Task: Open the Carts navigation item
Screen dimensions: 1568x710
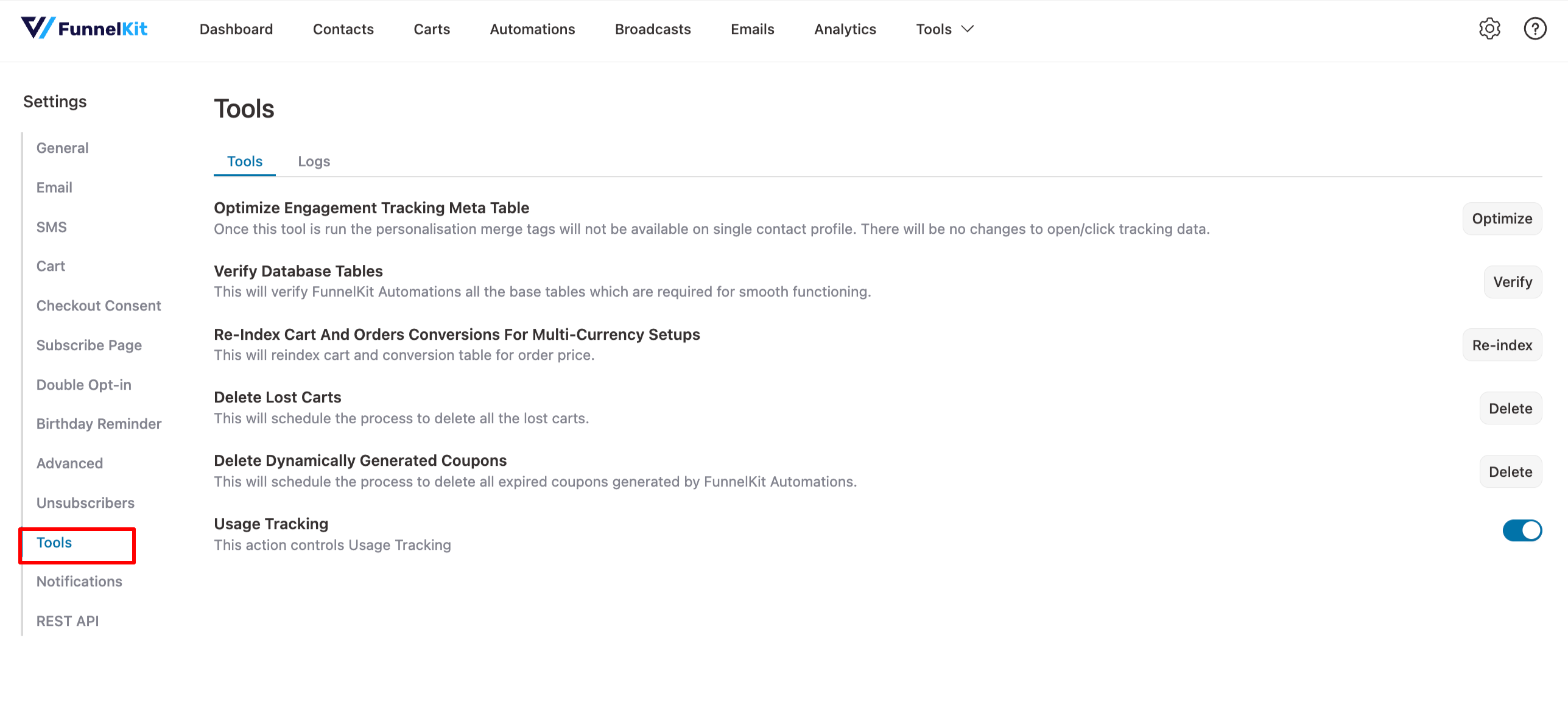Action: pyautogui.click(x=432, y=29)
